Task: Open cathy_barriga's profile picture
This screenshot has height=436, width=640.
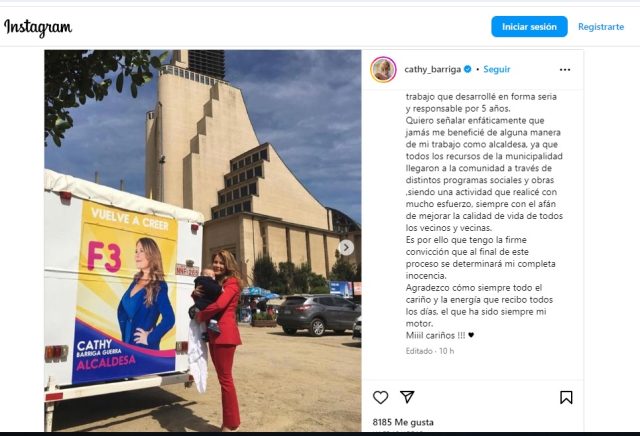Action: point(383,69)
